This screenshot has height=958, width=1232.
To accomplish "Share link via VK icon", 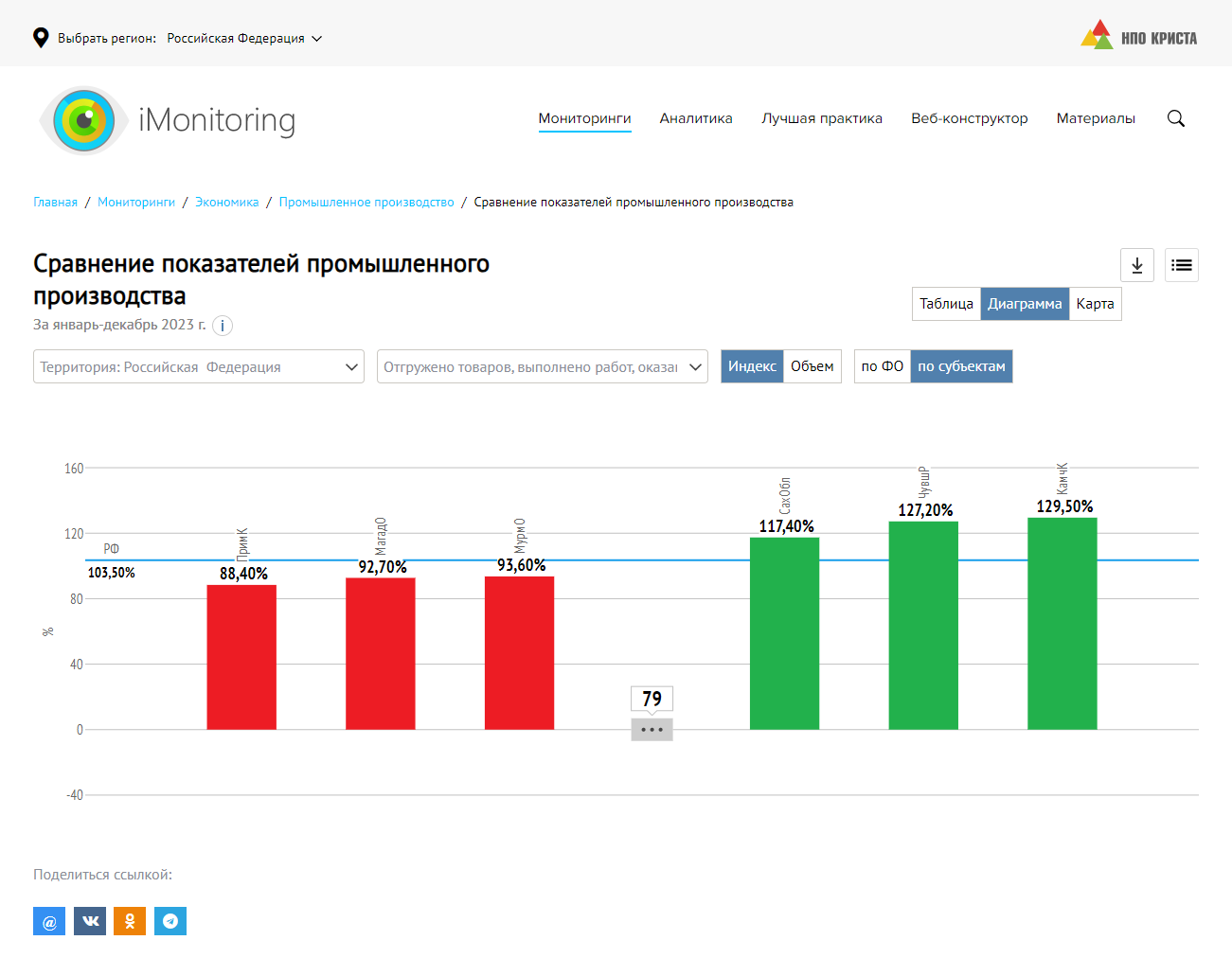I will click(x=90, y=921).
